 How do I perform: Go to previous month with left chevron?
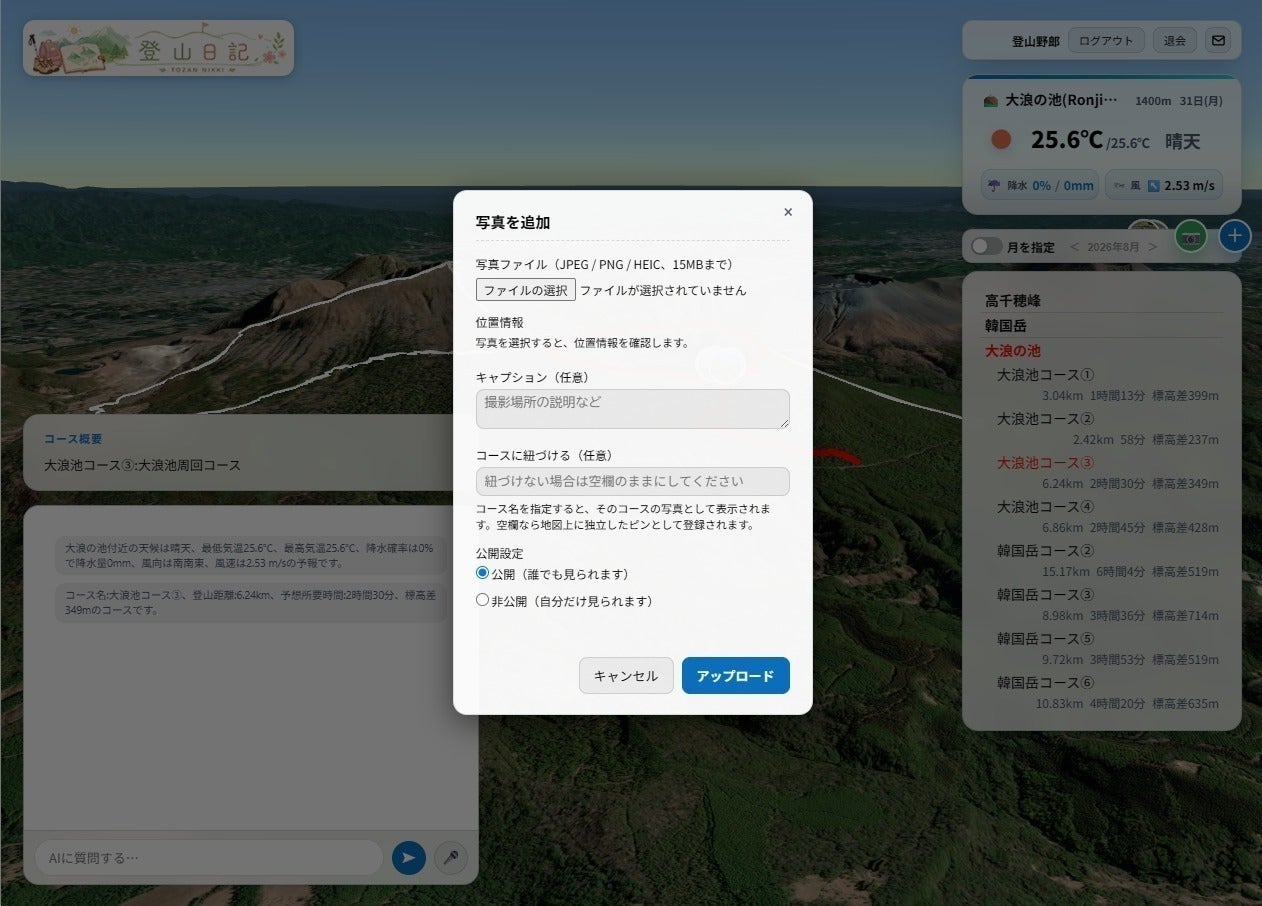[1074, 247]
